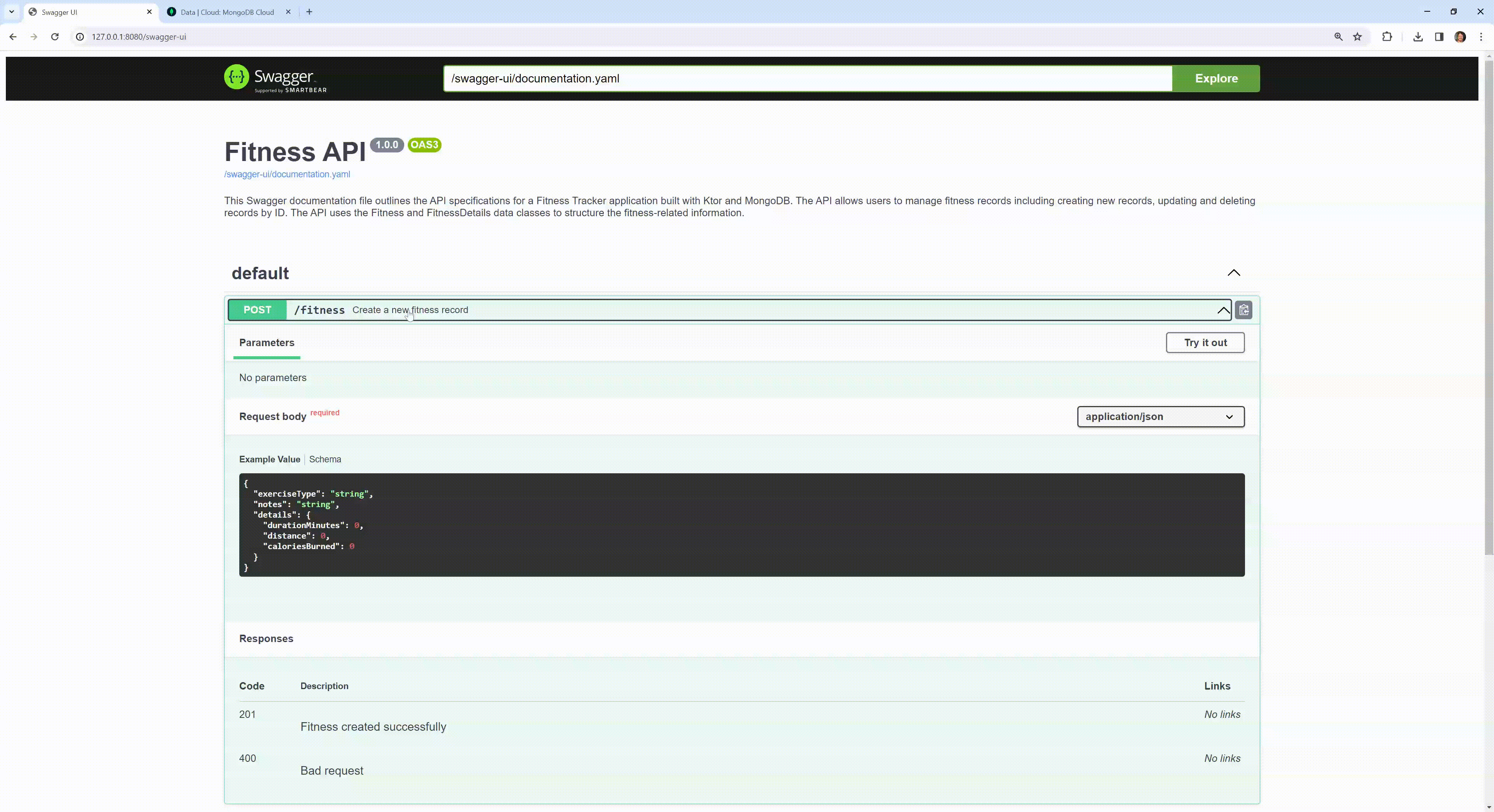Screen dimensions: 1494x812
Task: Open the browser zoom magnifier icon
Action: point(1338,37)
